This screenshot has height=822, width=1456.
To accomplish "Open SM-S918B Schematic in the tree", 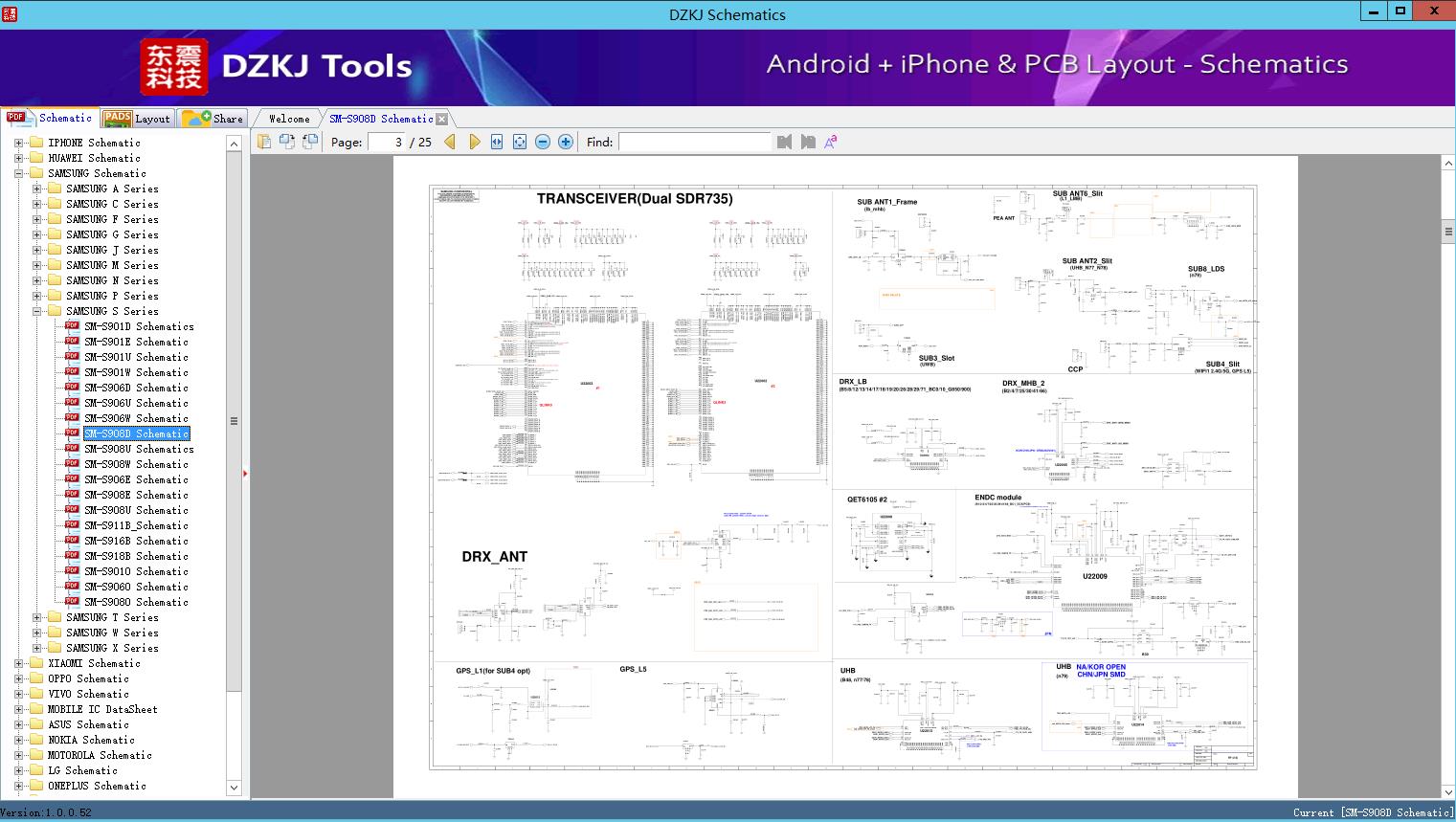I will point(136,556).
